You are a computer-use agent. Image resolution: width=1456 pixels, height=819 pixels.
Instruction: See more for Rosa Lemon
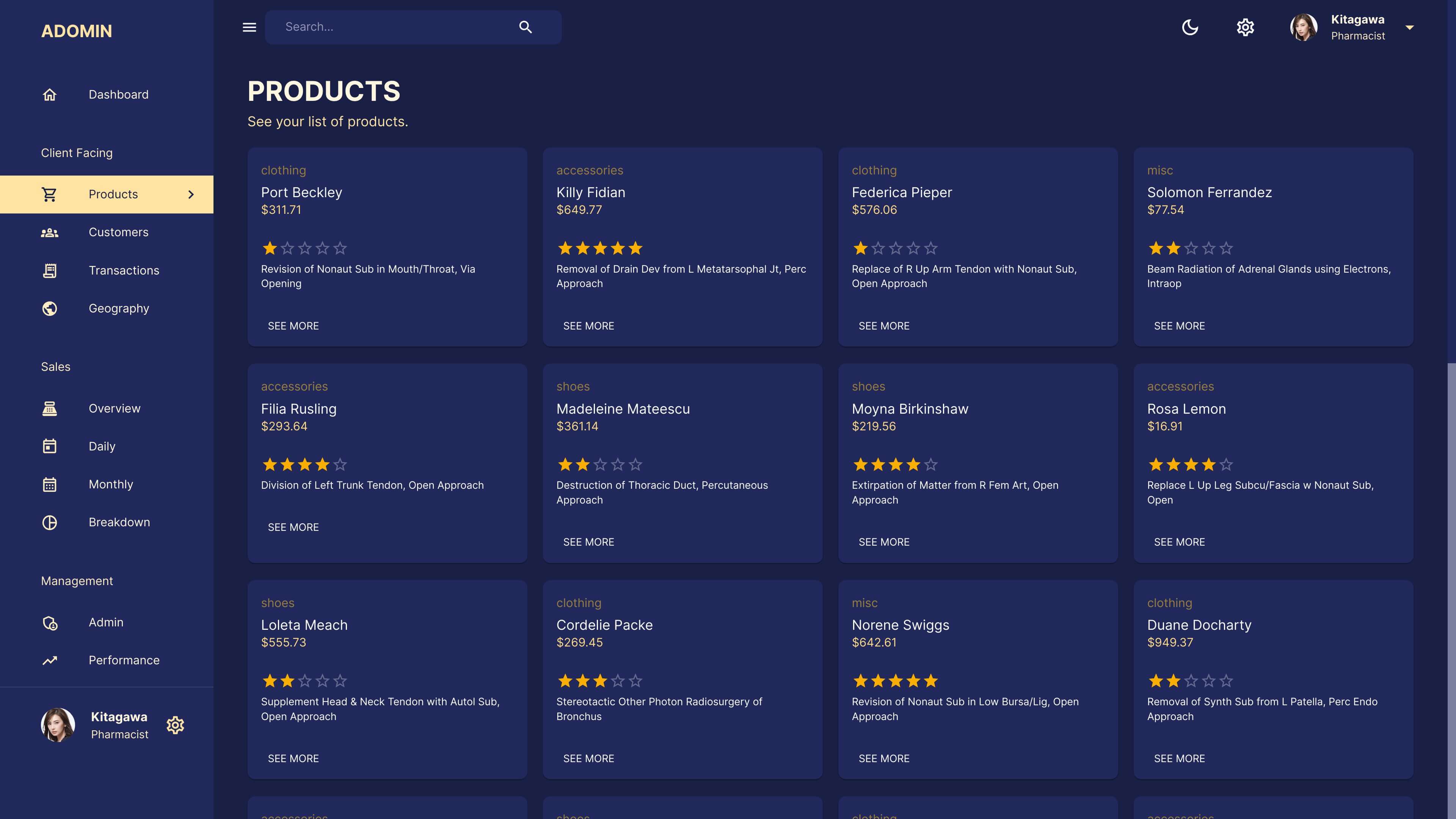1179,542
